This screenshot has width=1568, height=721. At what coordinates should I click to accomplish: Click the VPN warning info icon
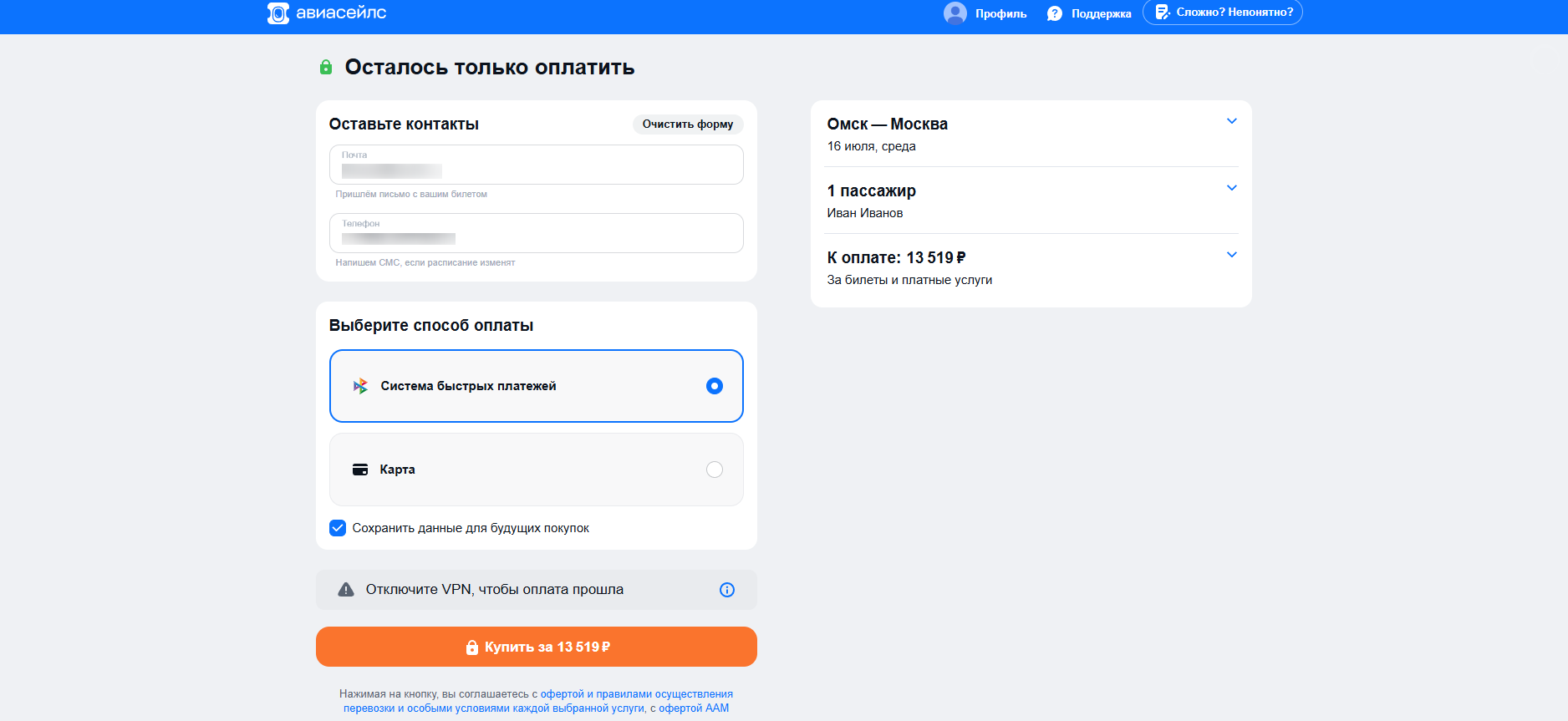coord(727,590)
